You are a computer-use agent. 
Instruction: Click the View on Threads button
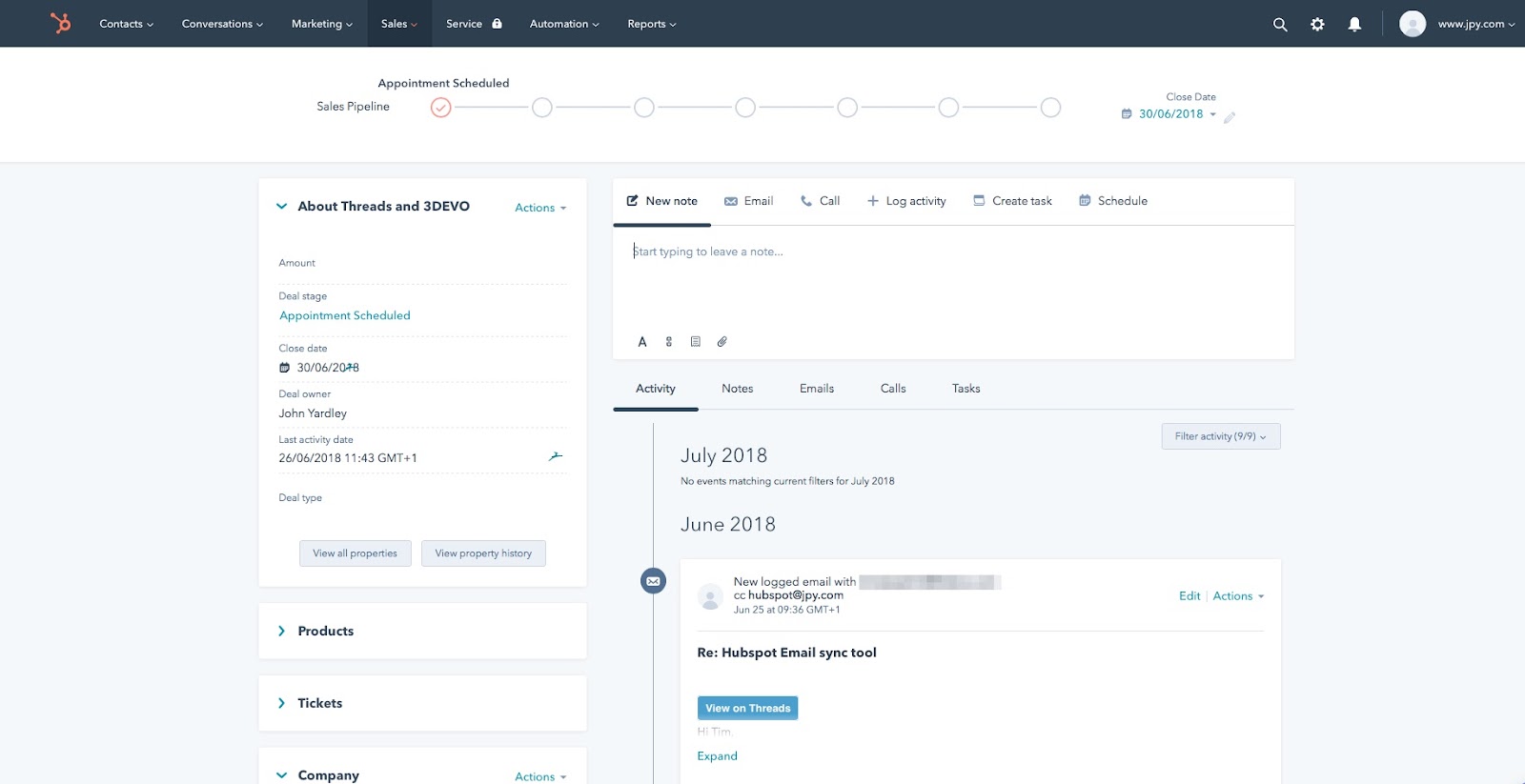point(748,708)
